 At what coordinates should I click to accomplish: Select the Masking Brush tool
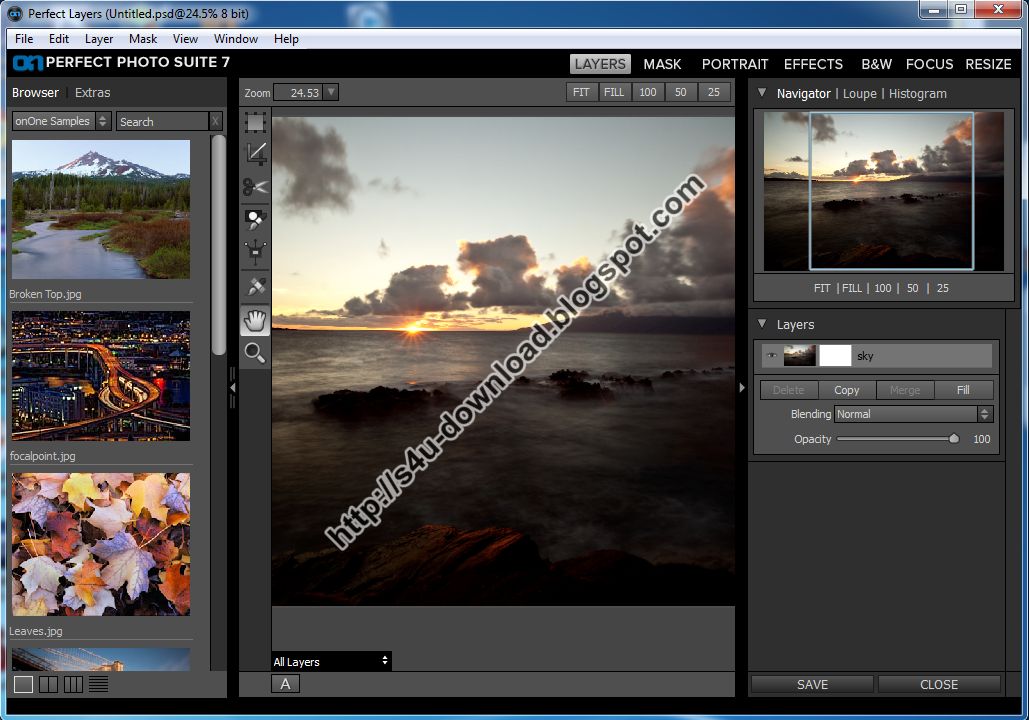pyautogui.click(x=255, y=220)
